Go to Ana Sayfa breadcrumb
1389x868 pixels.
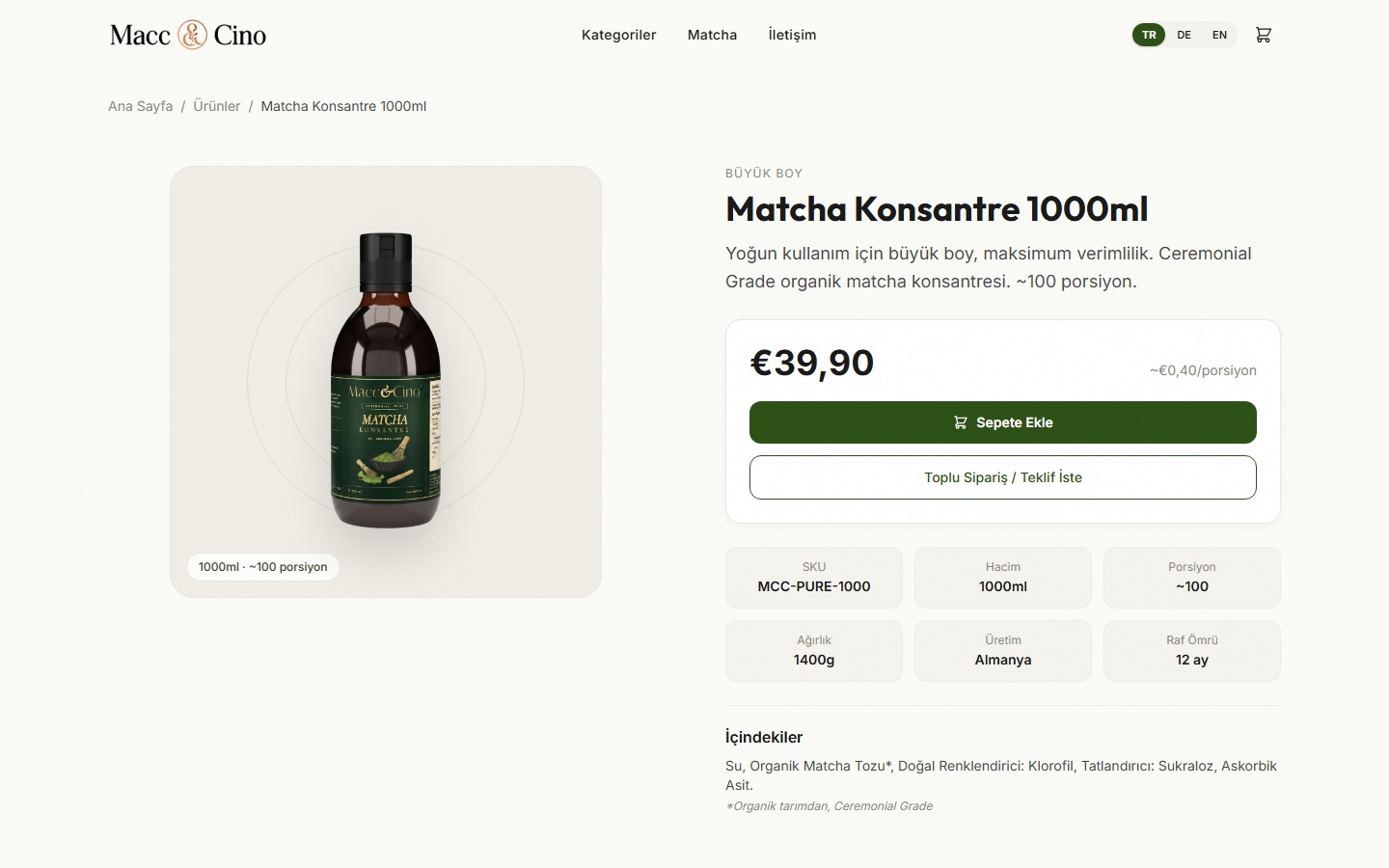(140, 106)
